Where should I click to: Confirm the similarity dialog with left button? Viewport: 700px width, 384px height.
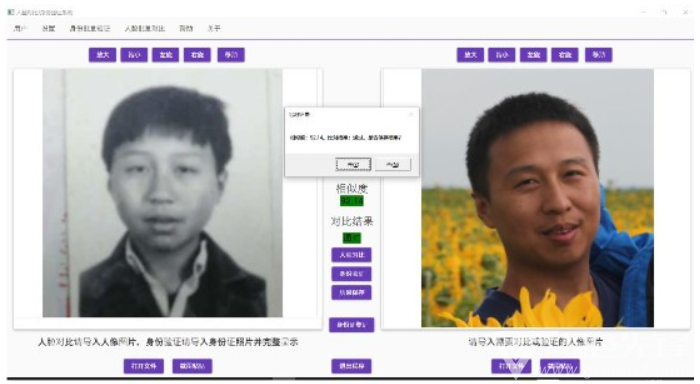click(x=353, y=165)
